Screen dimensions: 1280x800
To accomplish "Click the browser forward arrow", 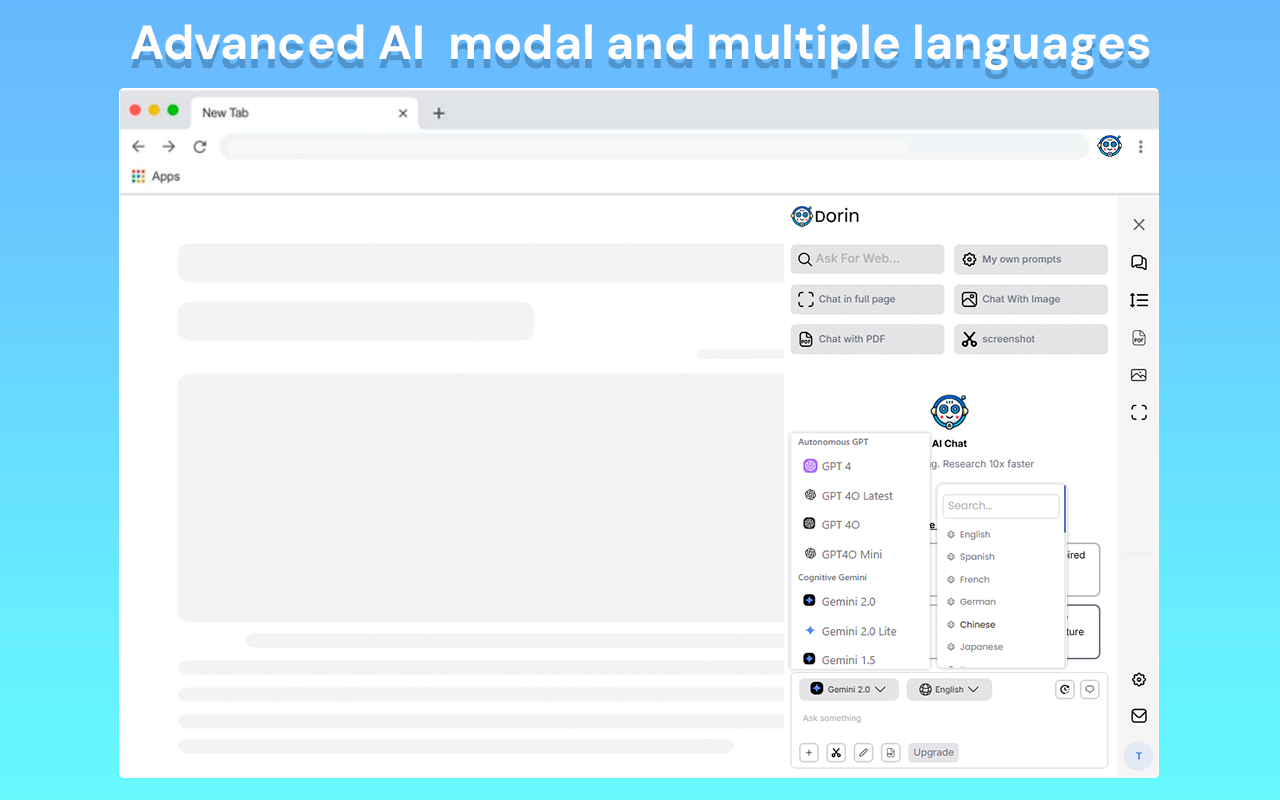I will click(169, 147).
